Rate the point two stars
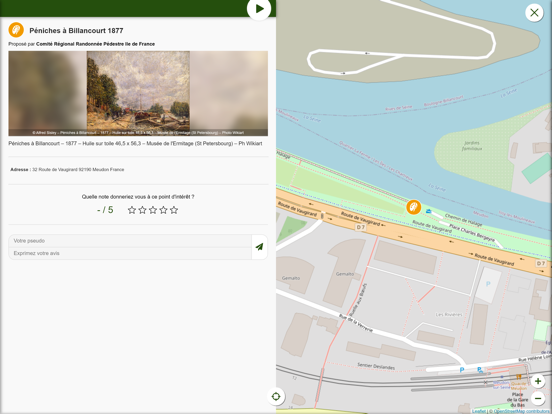The image size is (552, 414). pos(142,210)
